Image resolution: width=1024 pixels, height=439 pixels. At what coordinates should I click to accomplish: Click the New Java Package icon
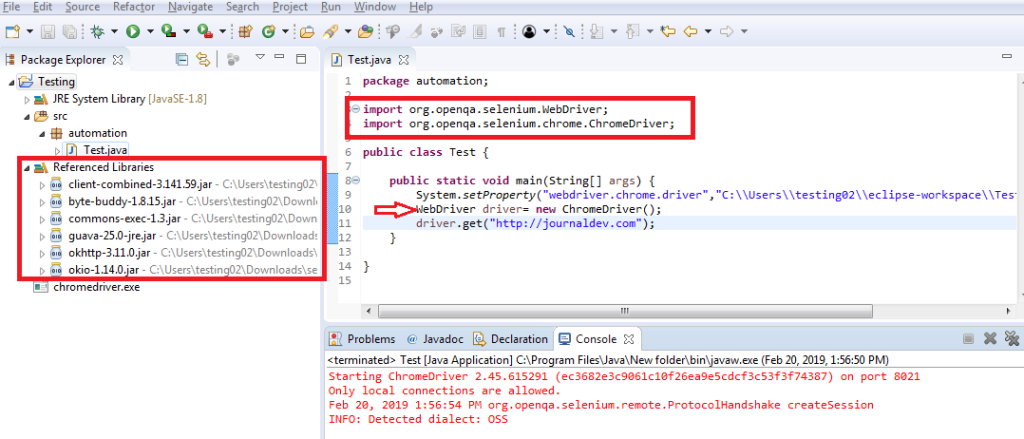point(245,32)
